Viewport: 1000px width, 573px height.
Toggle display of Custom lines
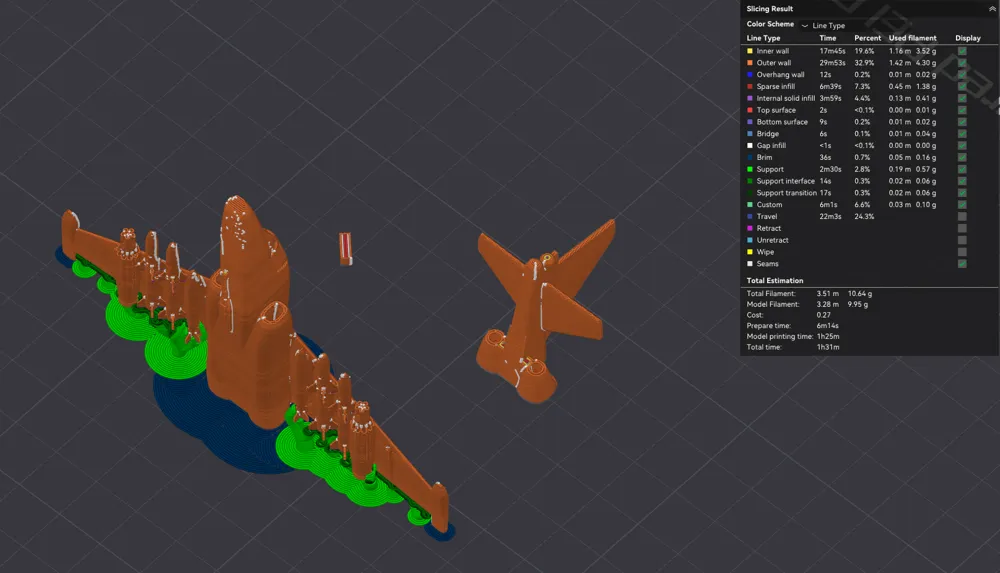pos(962,205)
